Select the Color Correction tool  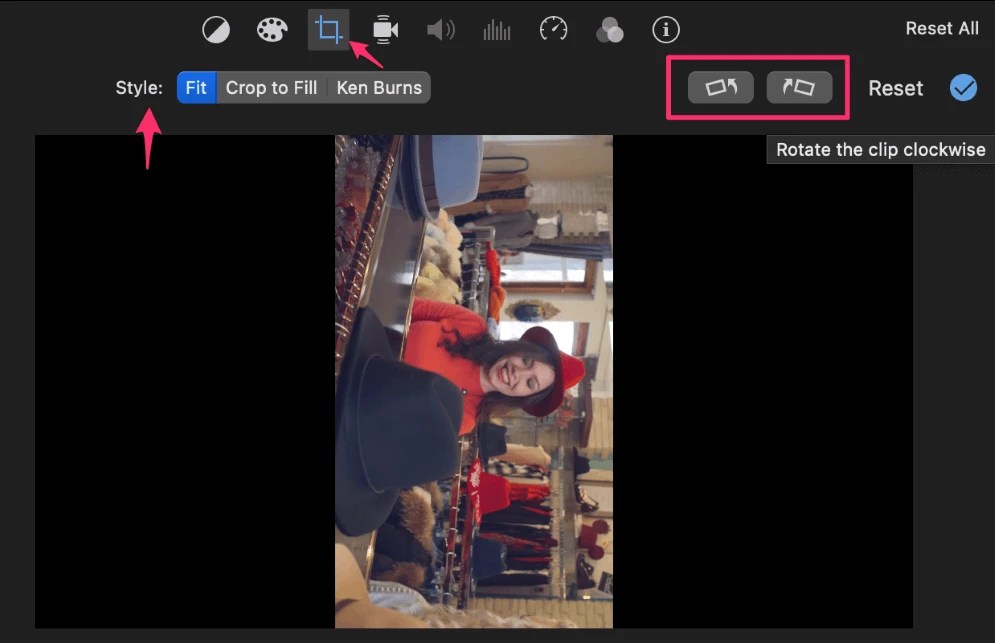point(271,30)
